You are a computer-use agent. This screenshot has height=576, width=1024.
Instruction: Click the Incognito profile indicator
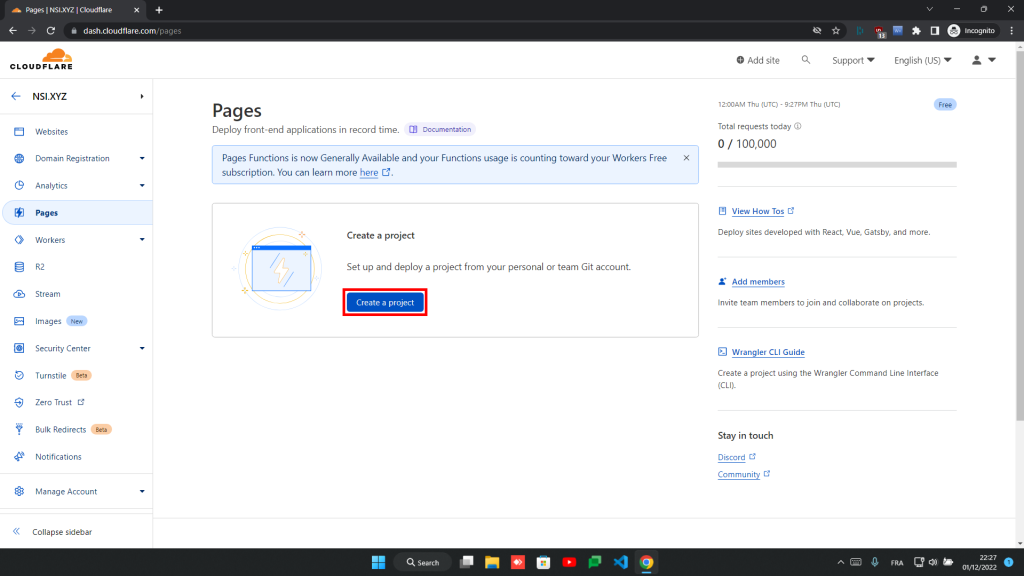click(972, 31)
